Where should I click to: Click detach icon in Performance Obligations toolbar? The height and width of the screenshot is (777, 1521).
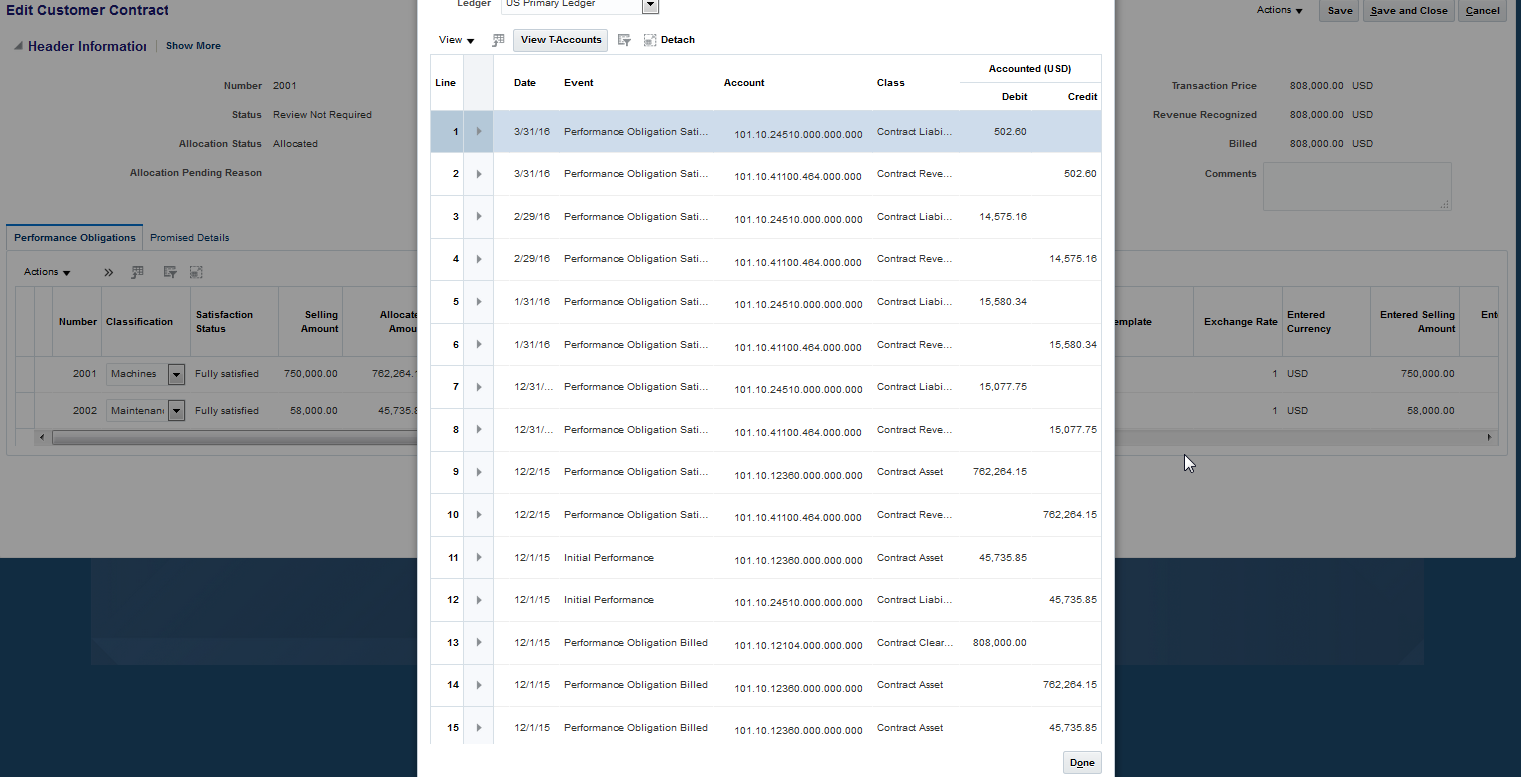[196, 272]
